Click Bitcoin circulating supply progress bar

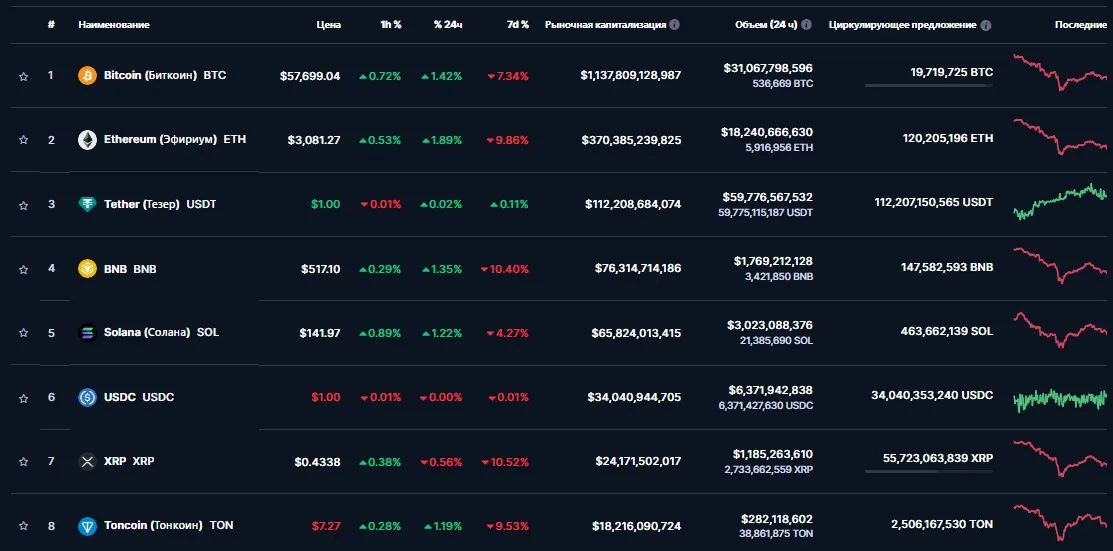[x=928, y=86]
